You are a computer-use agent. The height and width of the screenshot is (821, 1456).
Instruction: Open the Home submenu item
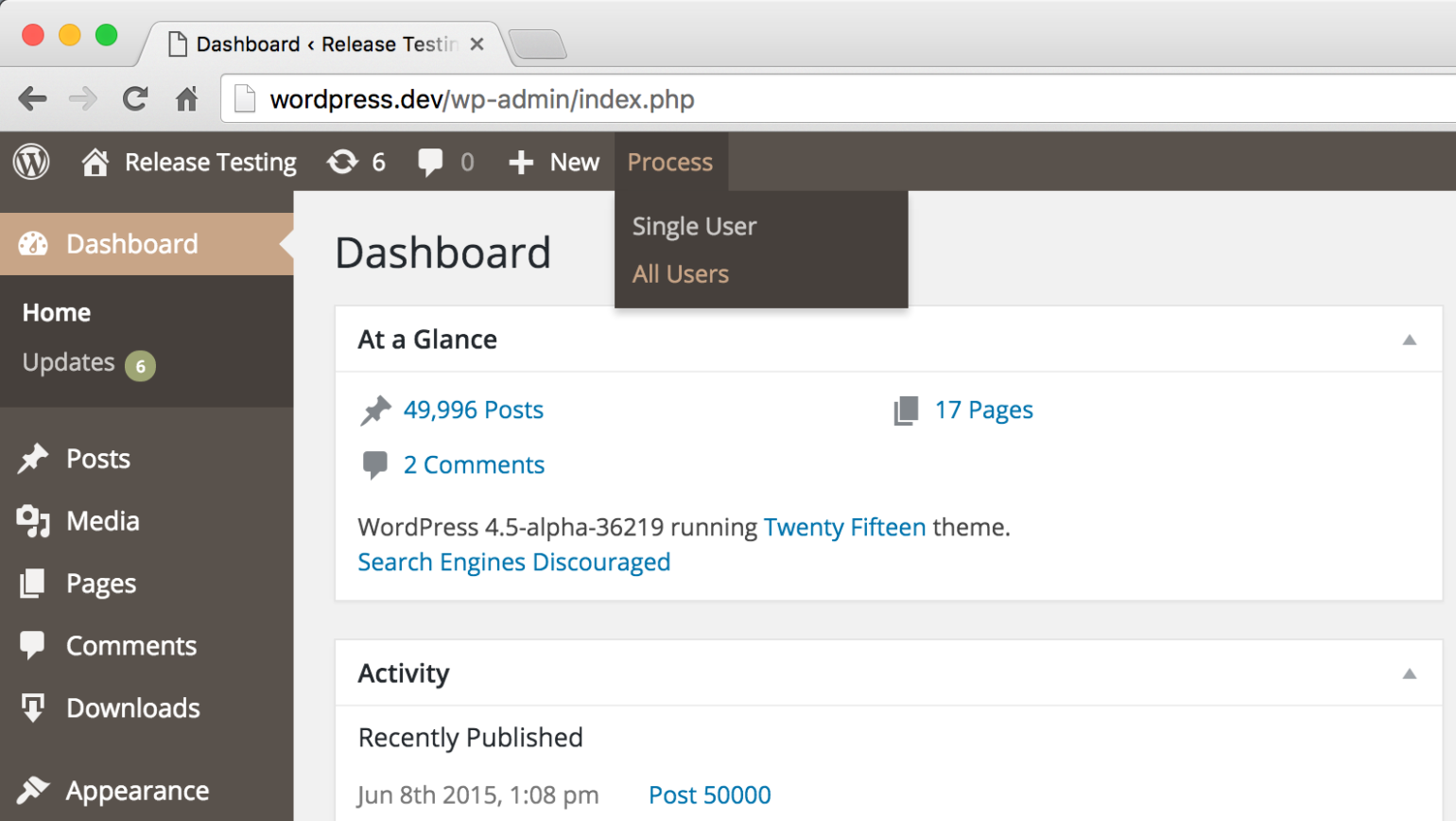pos(57,312)
